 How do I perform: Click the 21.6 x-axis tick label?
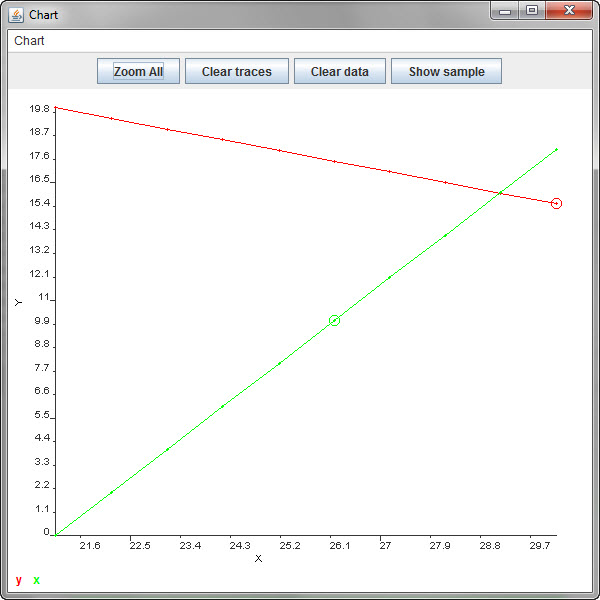pos(90,546)
